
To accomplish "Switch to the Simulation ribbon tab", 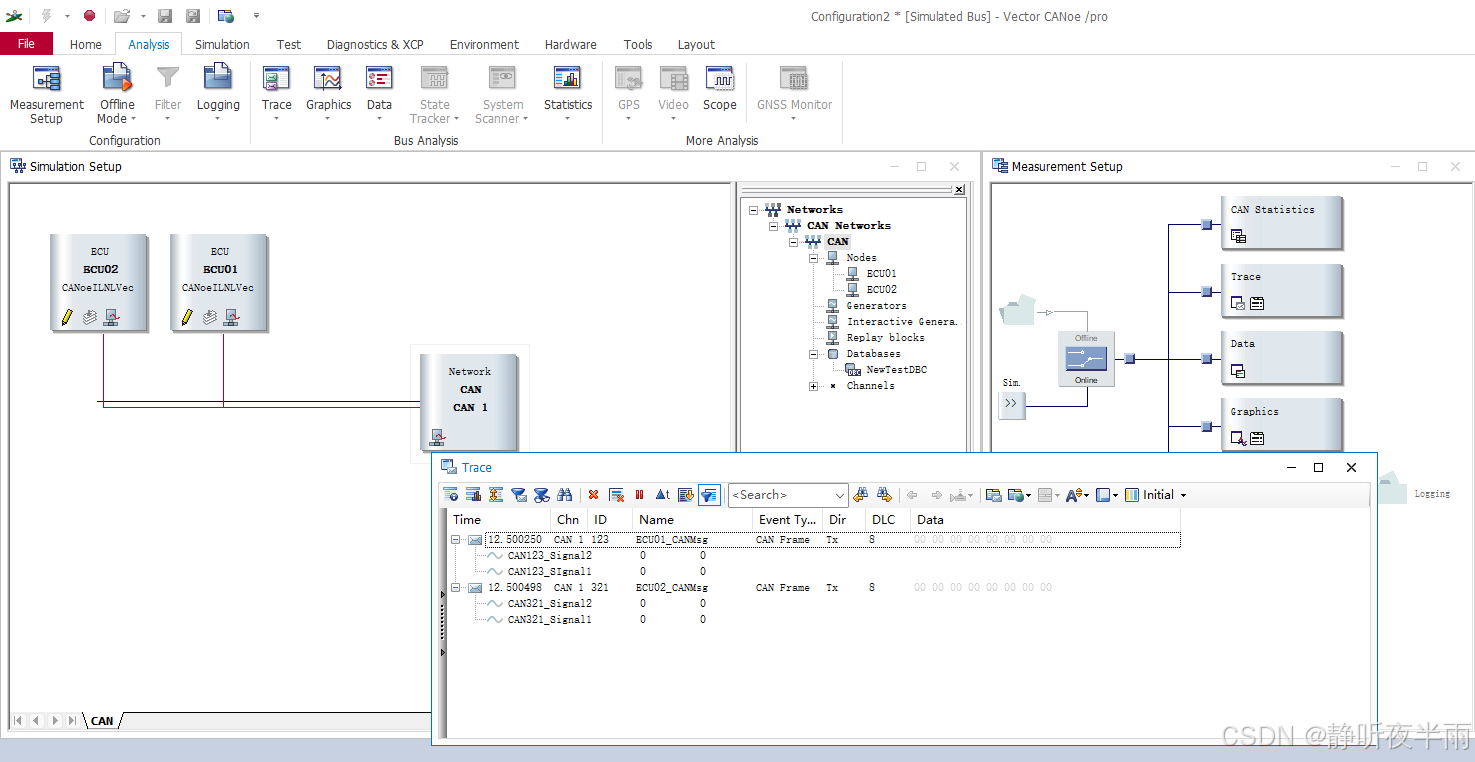I will [x=222, y=44].
